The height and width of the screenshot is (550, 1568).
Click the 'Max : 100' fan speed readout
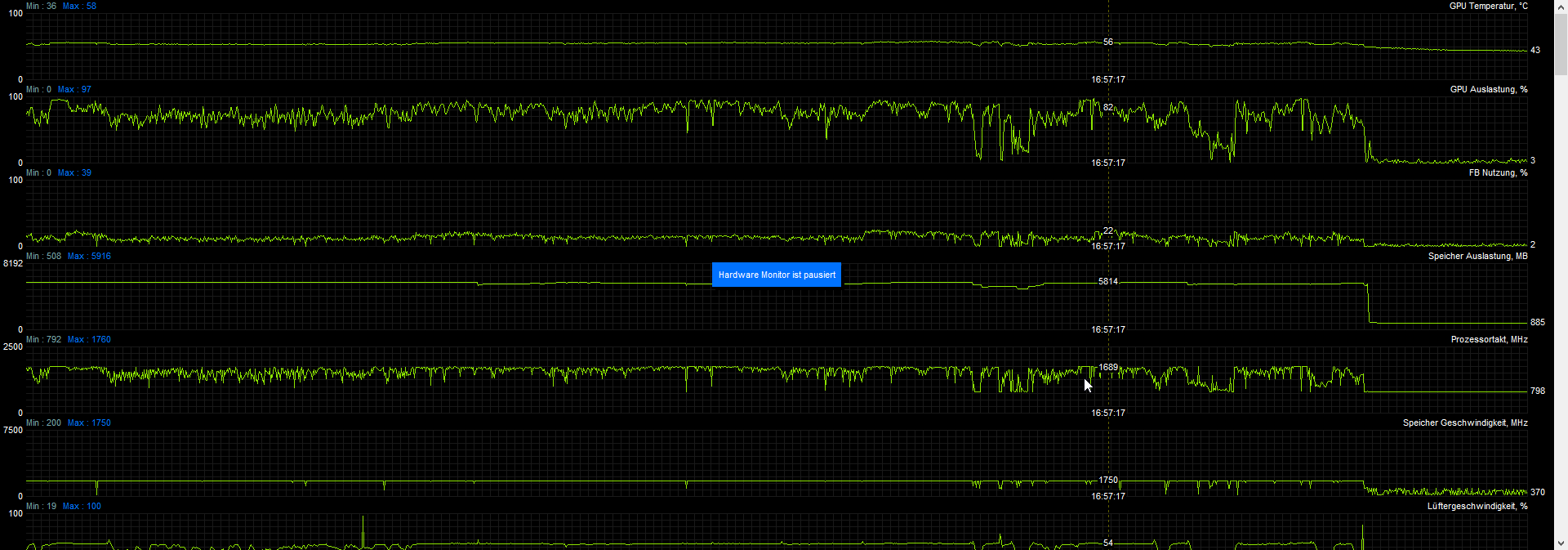click(82, 506)
